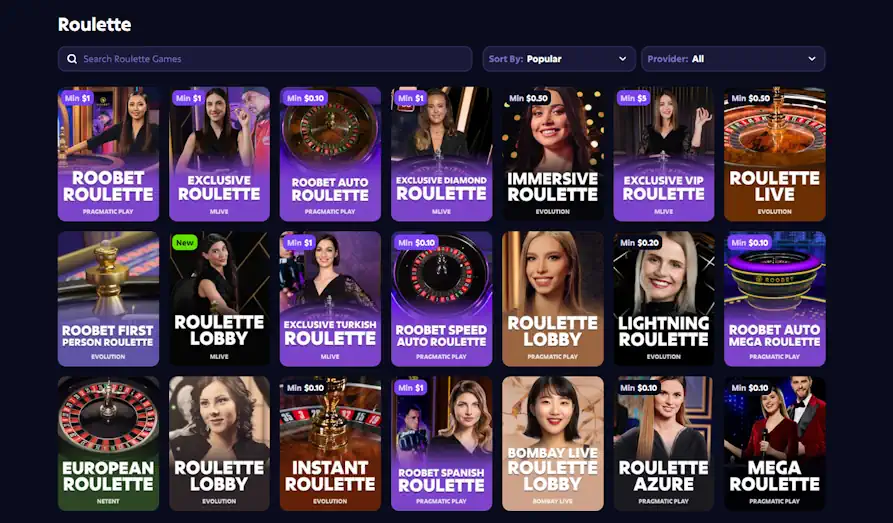Click the Sort By dropdown chevron arrow
The image size is (893, 523).
click(x=622, y=59)
